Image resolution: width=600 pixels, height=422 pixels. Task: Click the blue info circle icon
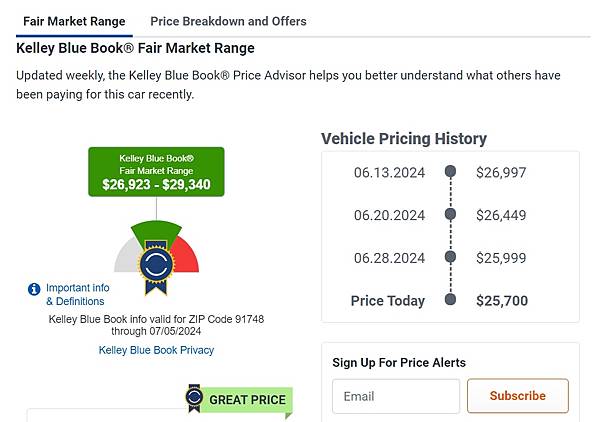pyautogui.click(x=35, y=289)
